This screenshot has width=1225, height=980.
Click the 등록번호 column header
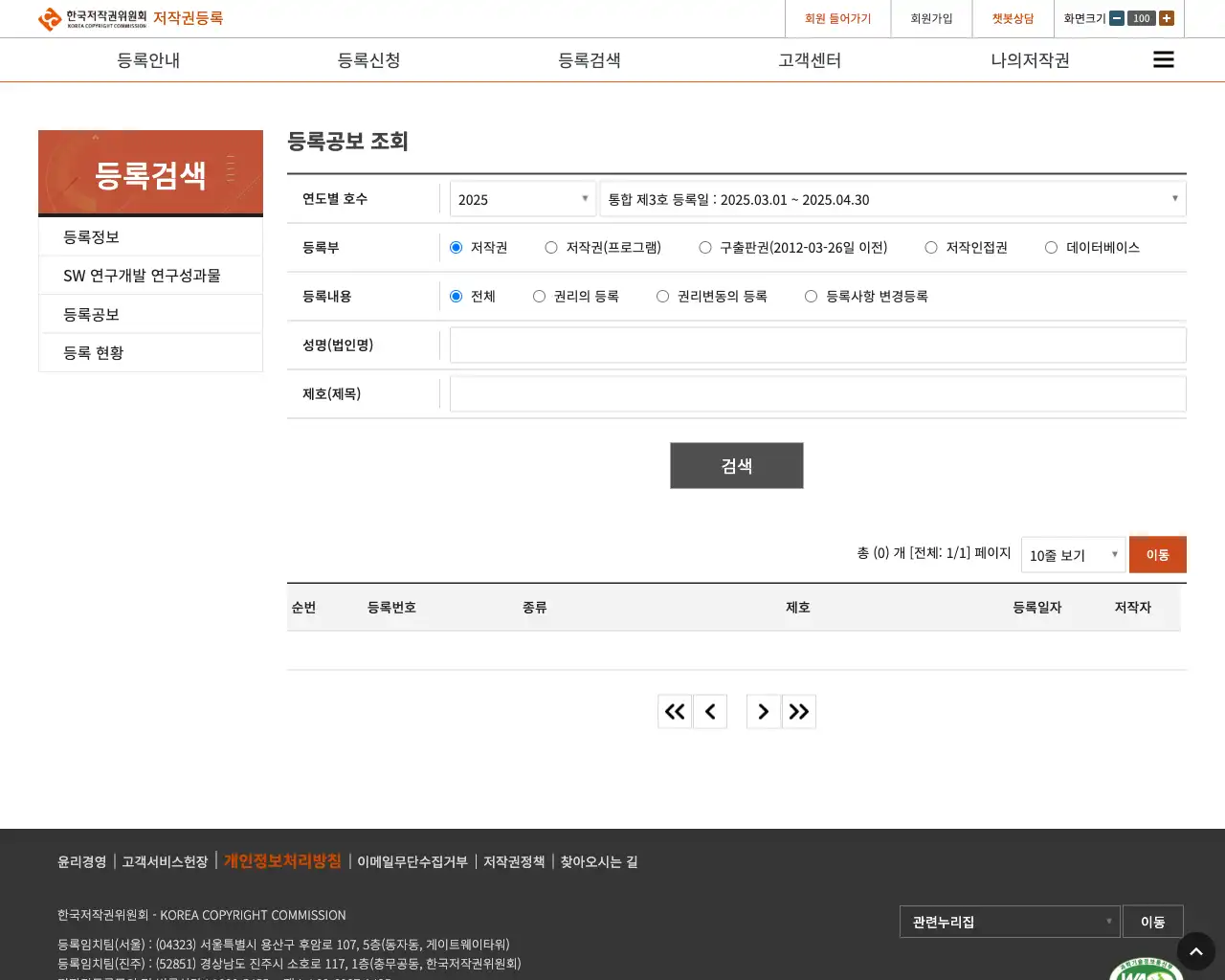[x=391, y=607]
